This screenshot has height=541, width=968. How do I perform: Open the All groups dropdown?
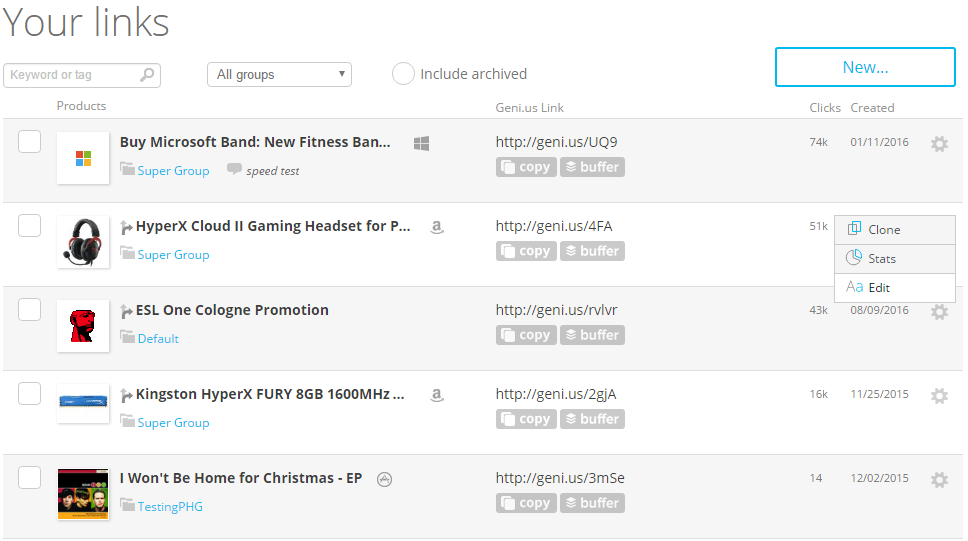(279, 74)
